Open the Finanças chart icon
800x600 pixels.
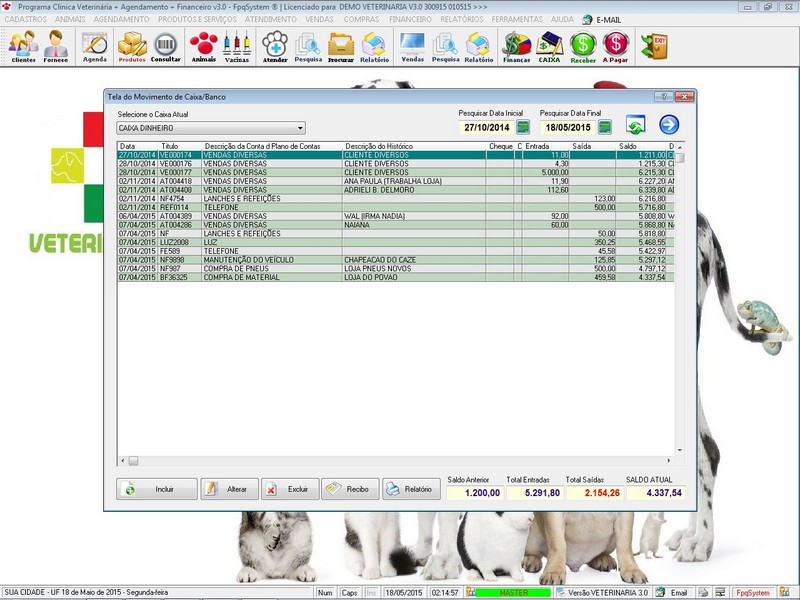pyautogui.click(x=516, y=46)
